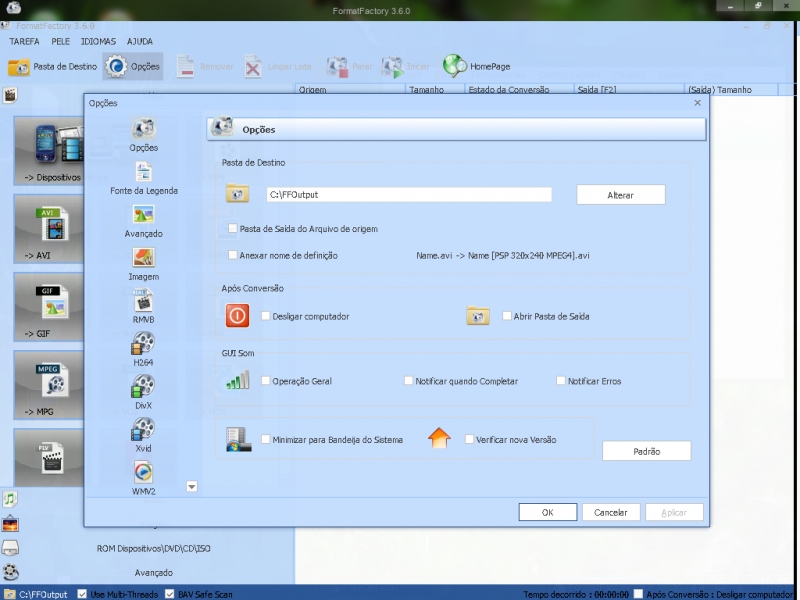This screenshot has height=600, width=800.
Task: Open the picture category icon in left strip
Action: pos(10,524)
